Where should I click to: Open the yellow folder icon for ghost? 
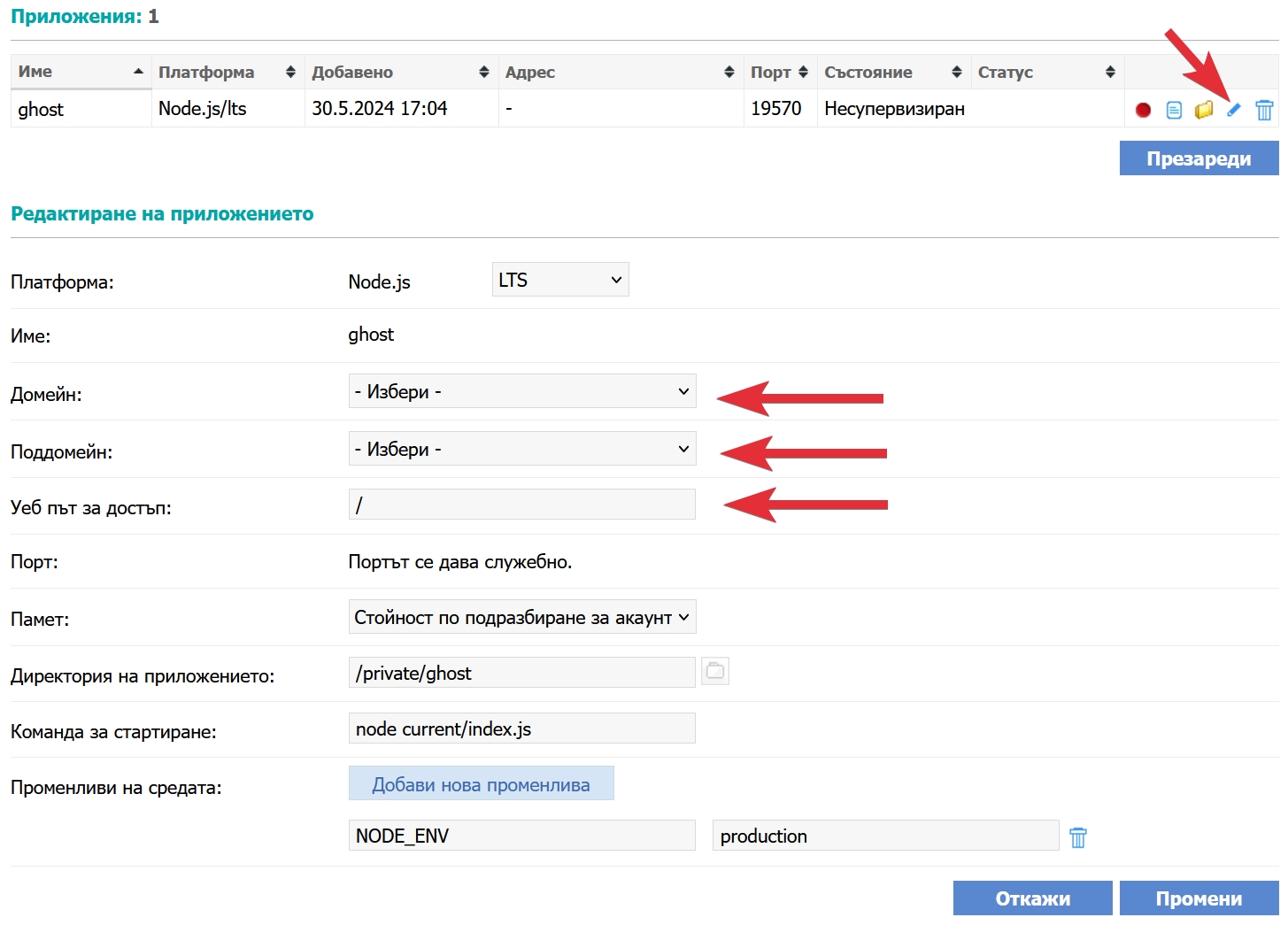pos(1204,110)
